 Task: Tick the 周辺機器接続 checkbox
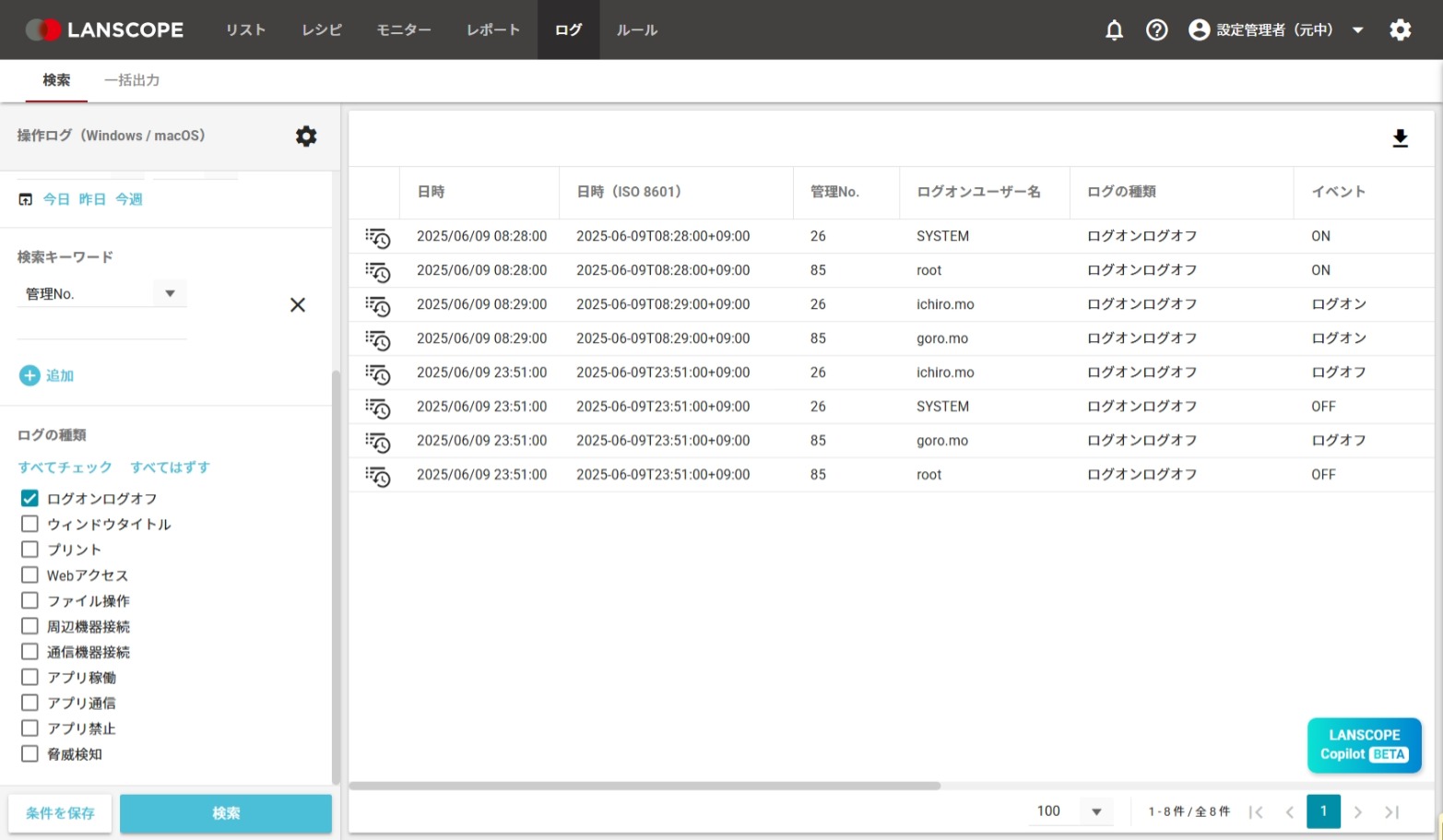click(30, 626)
